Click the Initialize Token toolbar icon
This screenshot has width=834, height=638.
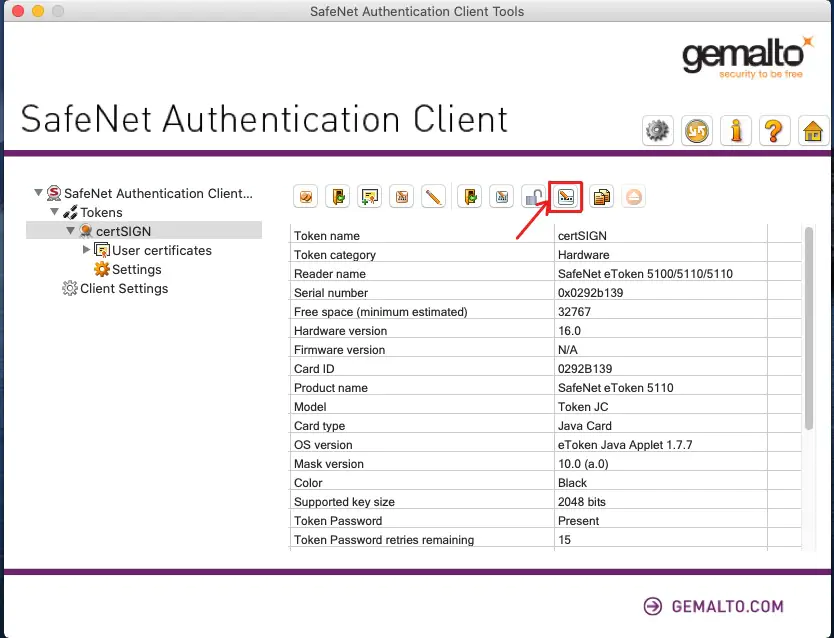click(307, 197)
